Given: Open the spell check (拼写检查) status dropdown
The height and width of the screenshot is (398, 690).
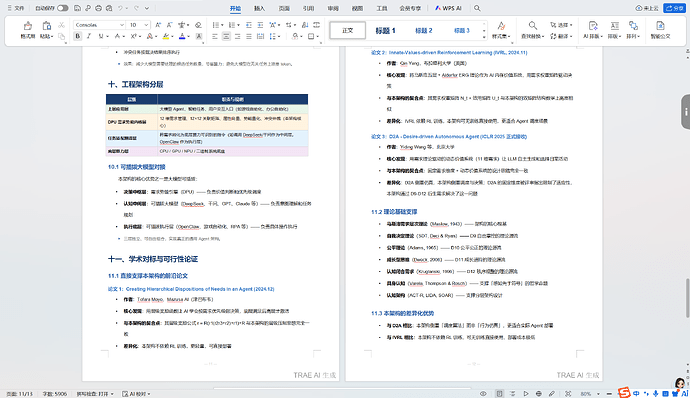Looking at the screenshot, I should (95, 394).
